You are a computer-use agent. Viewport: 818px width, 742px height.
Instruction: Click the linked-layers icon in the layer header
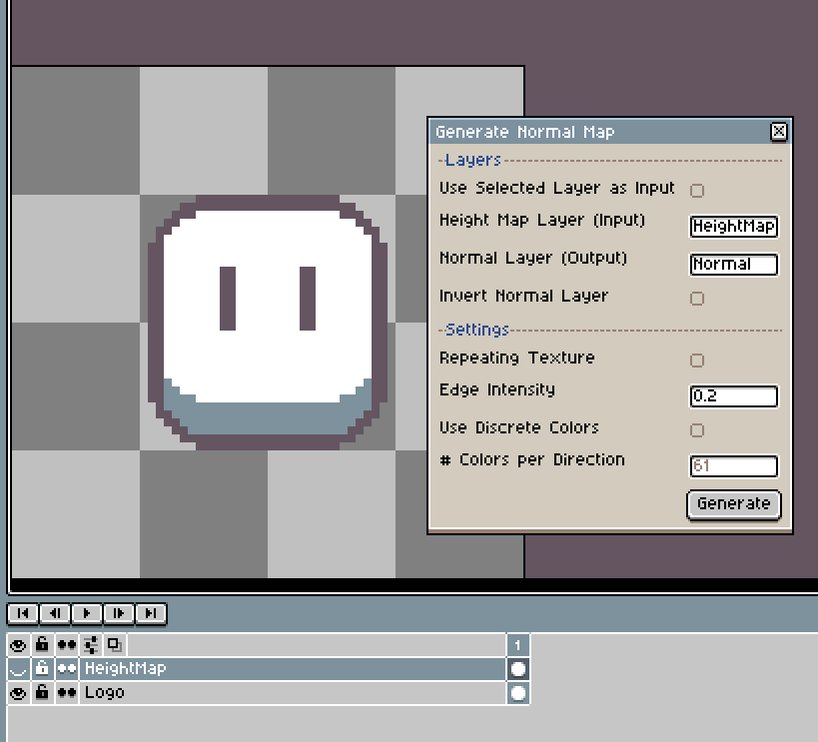tap(91, 645)
